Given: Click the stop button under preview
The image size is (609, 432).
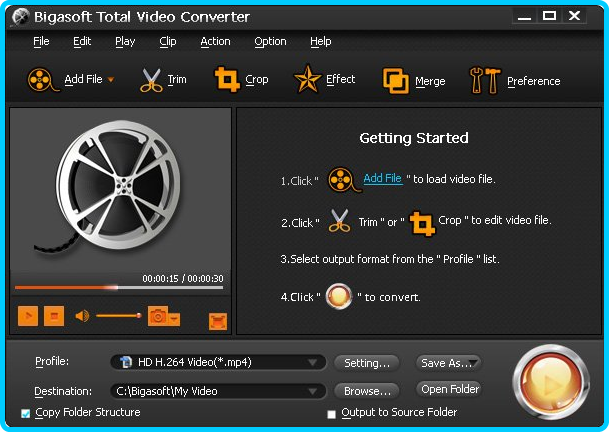Looking at the screenshot, I should (54, 316).
